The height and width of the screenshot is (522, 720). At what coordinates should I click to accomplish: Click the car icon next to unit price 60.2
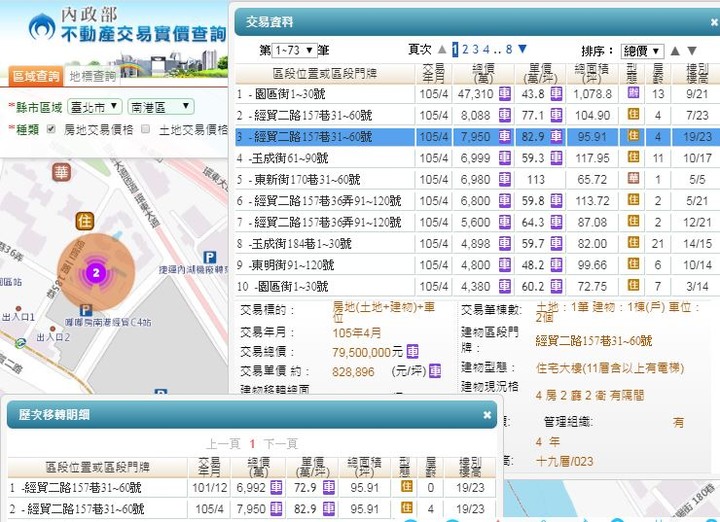pos(556,286)
